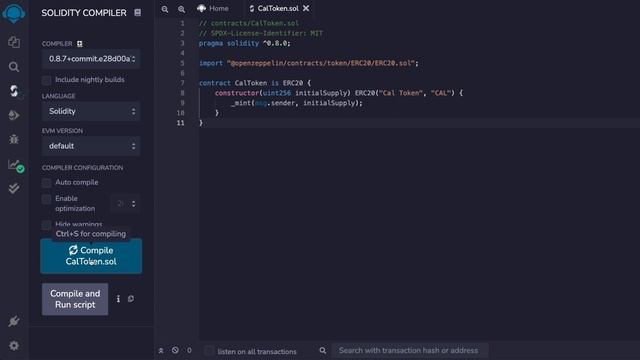Focus the transaction hash search field
The image size is (640, 360).
click(x=410, y=350)
